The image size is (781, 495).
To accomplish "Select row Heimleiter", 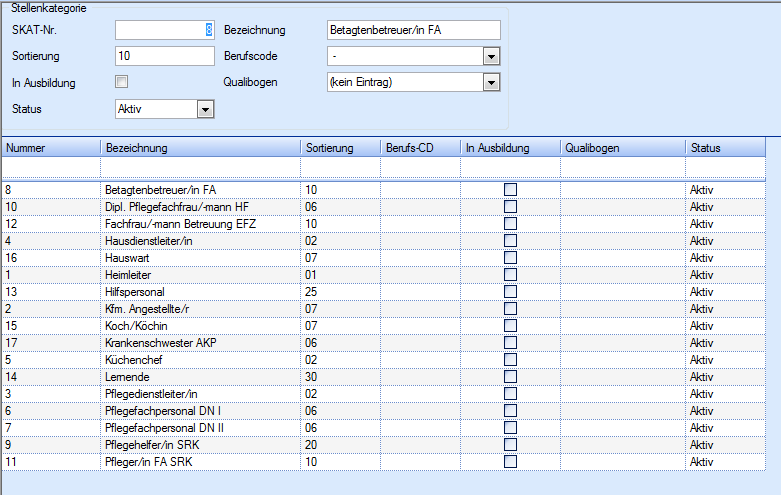I will (384, 274).
